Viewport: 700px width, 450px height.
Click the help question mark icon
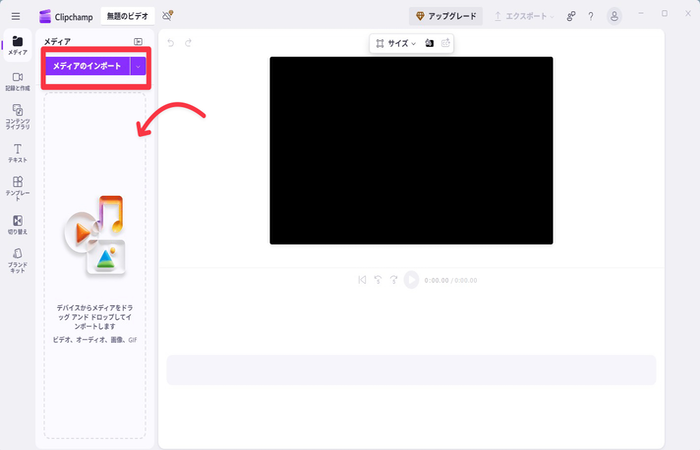tap(590, 16)
